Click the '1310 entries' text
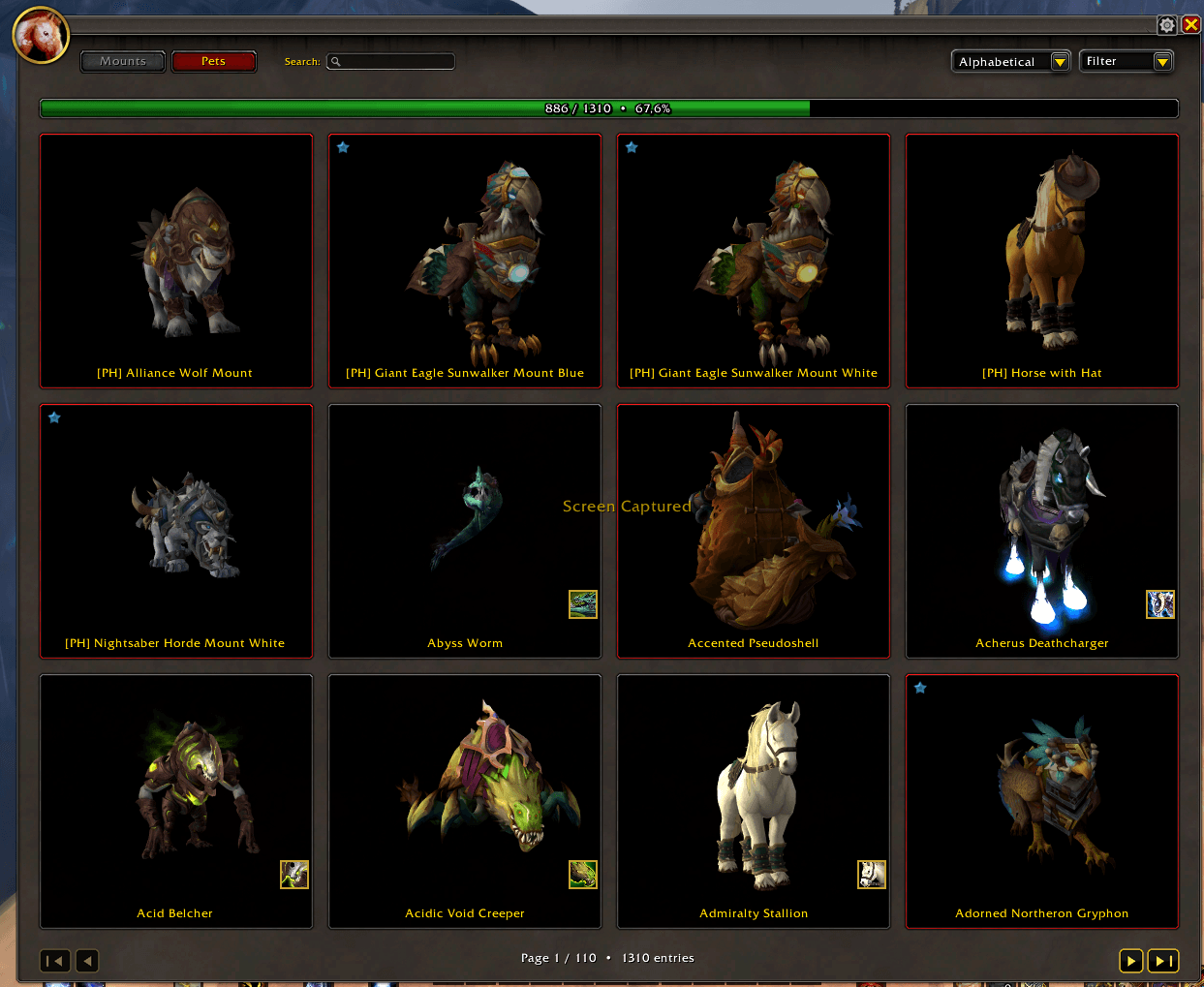 click(x=658, y=958)
